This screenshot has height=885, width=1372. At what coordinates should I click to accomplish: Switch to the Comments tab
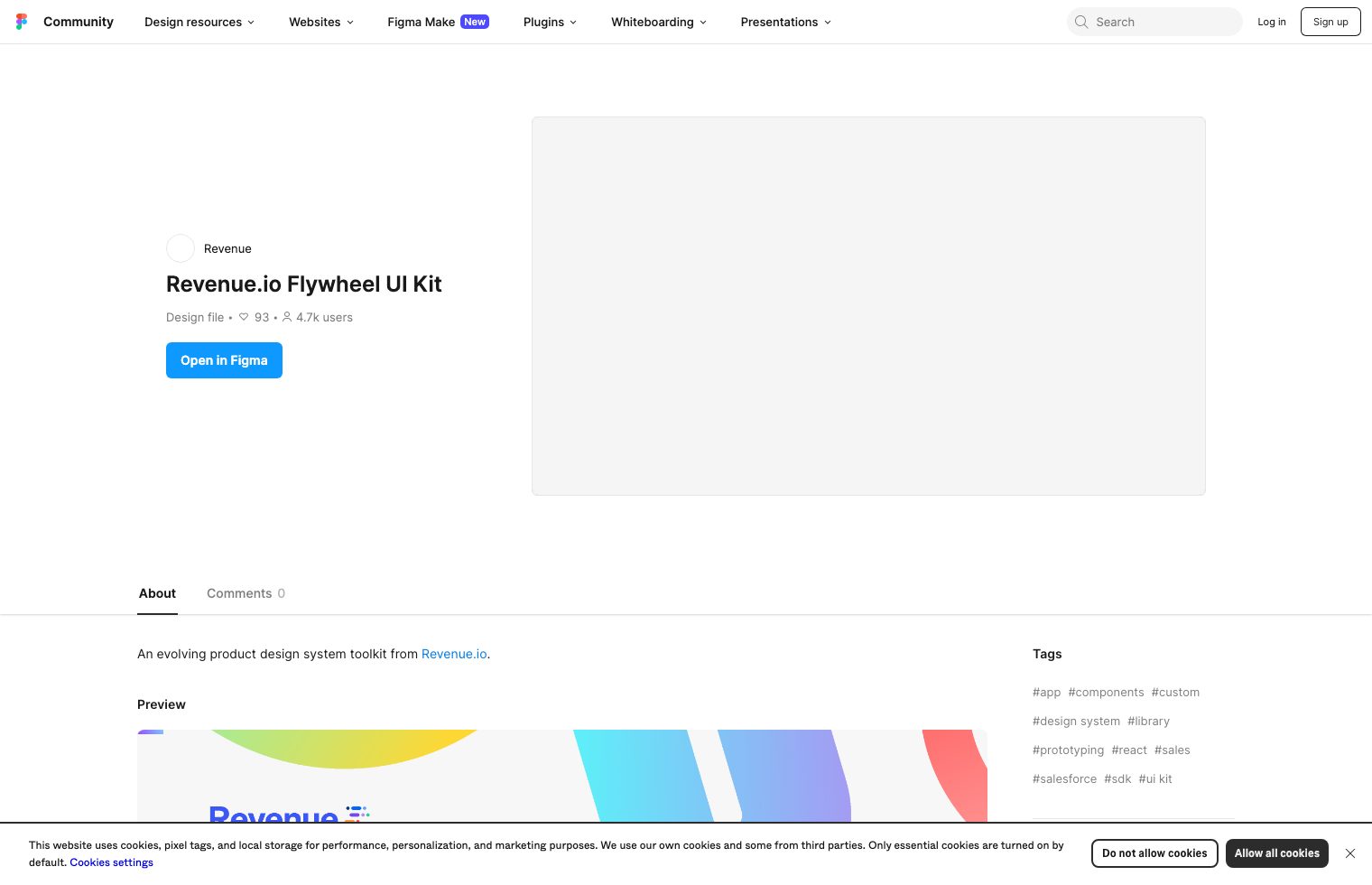[x=239, y=593]
